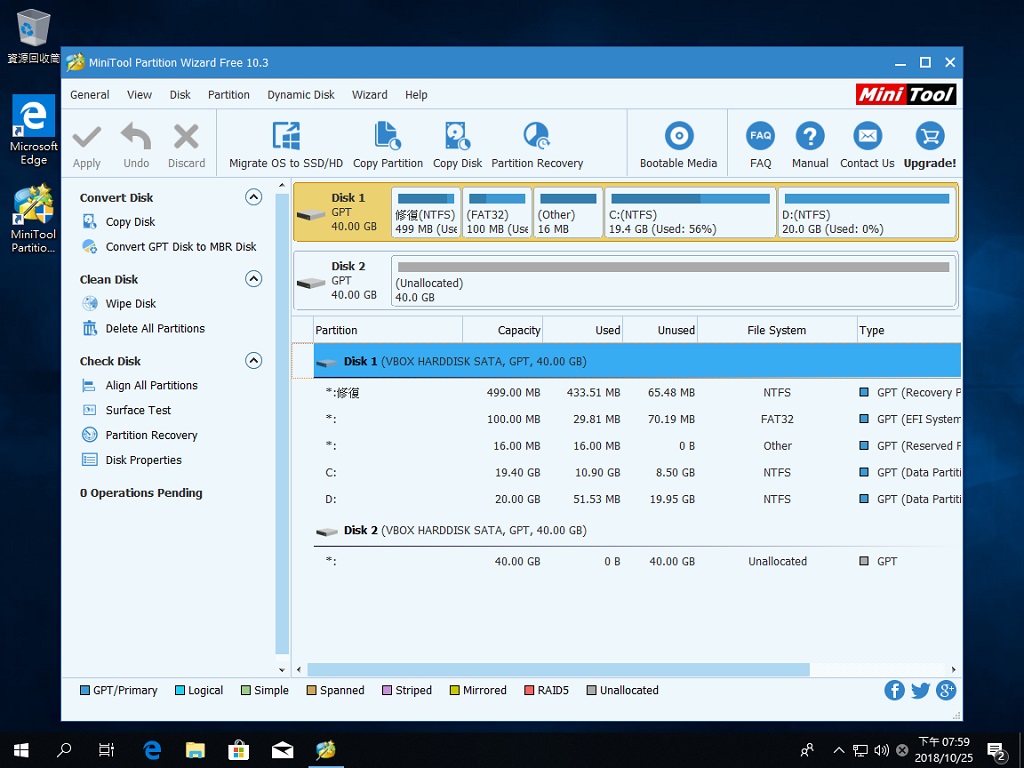Select the D: partition row

click(x=637, y=499)
